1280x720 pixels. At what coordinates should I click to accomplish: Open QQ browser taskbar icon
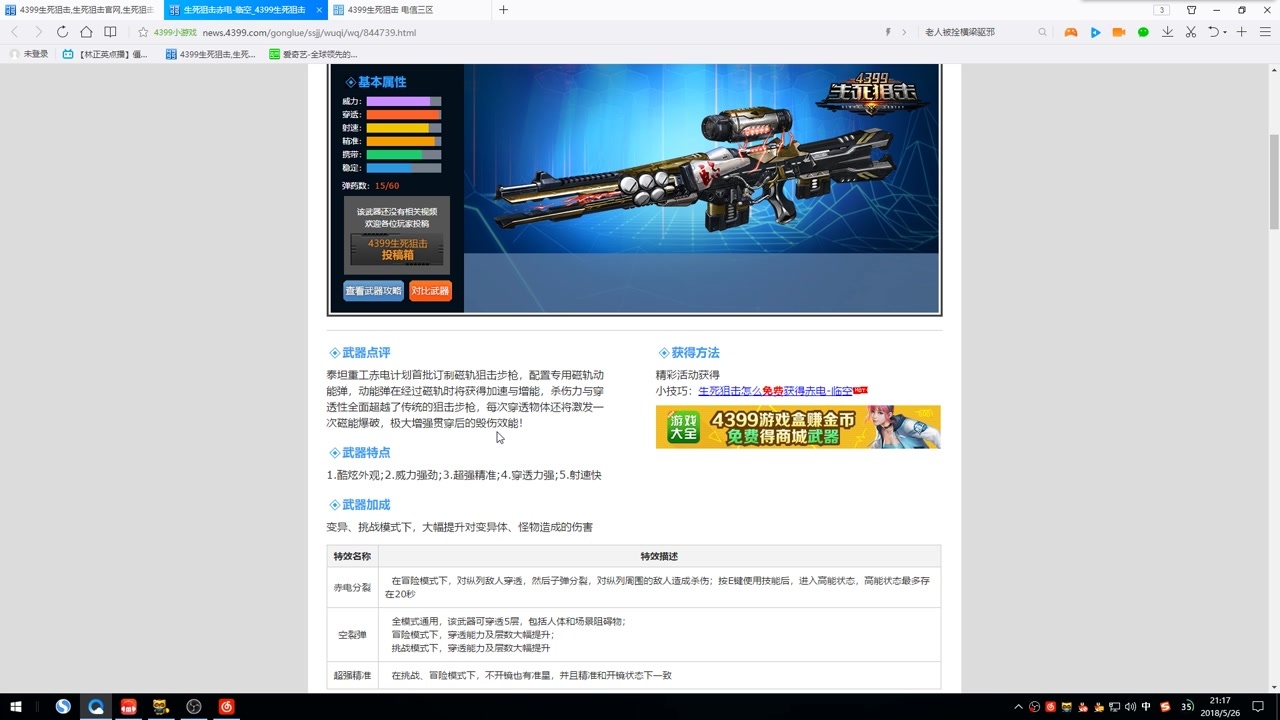pos(96,706)
